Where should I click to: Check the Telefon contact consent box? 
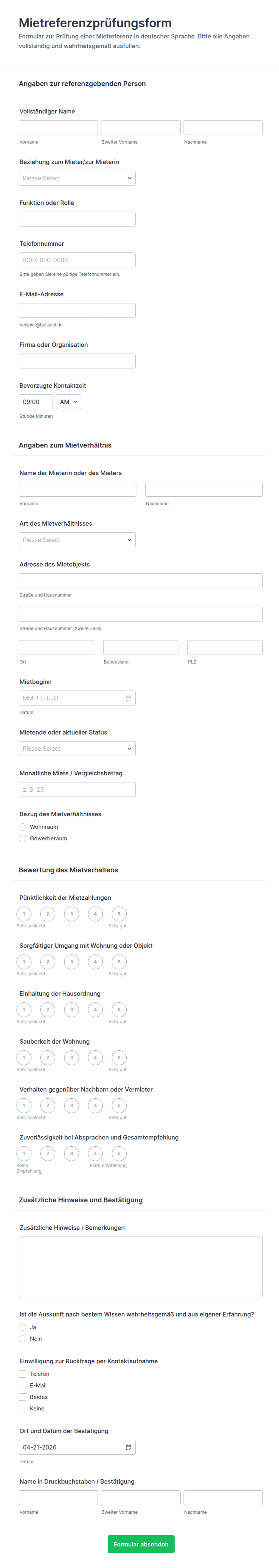[22, 1374]
